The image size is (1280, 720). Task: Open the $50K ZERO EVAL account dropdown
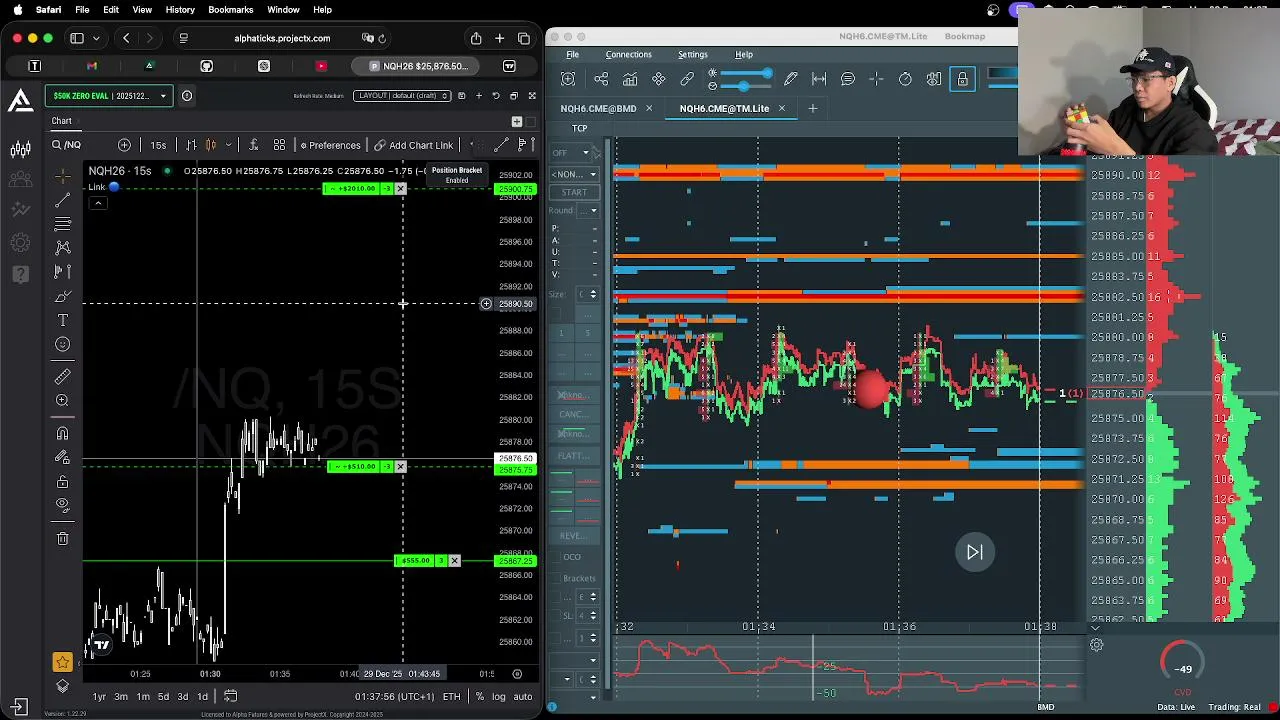pos(108,96)
